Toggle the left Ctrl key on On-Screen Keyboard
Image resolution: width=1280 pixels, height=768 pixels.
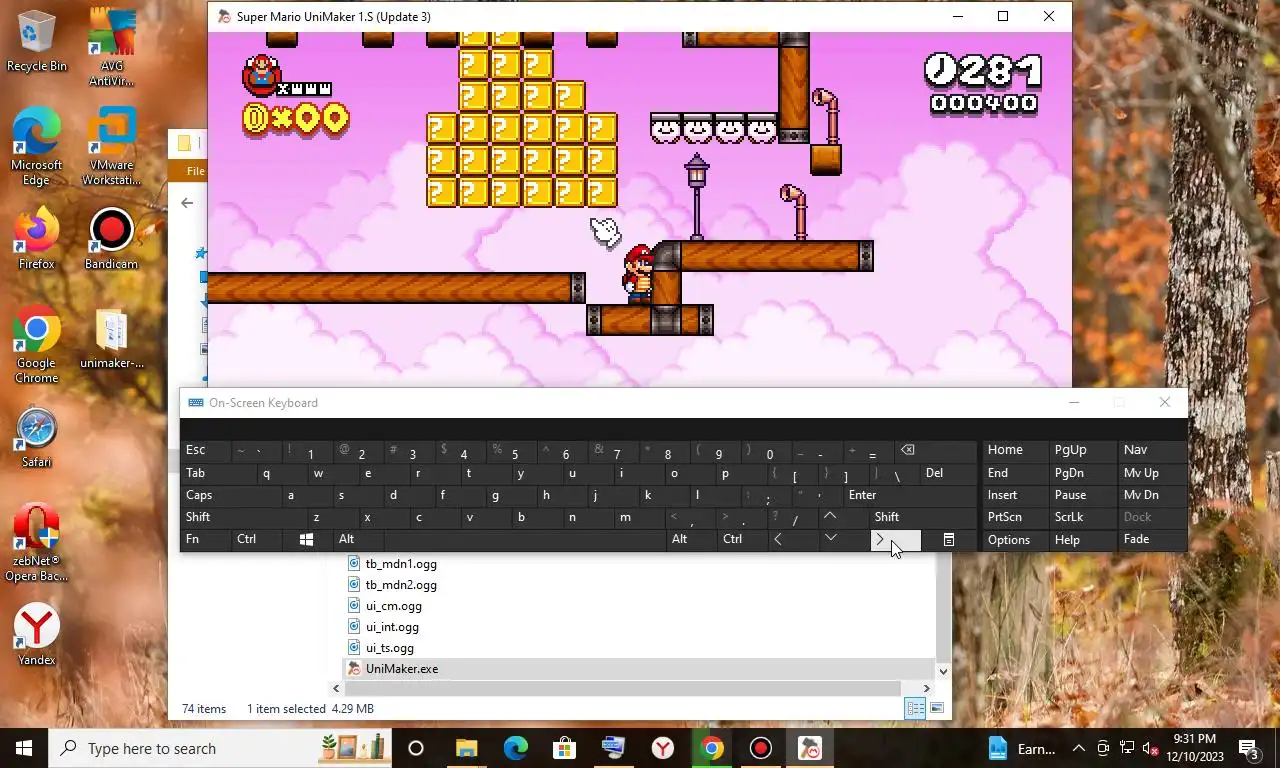(258, 539)
